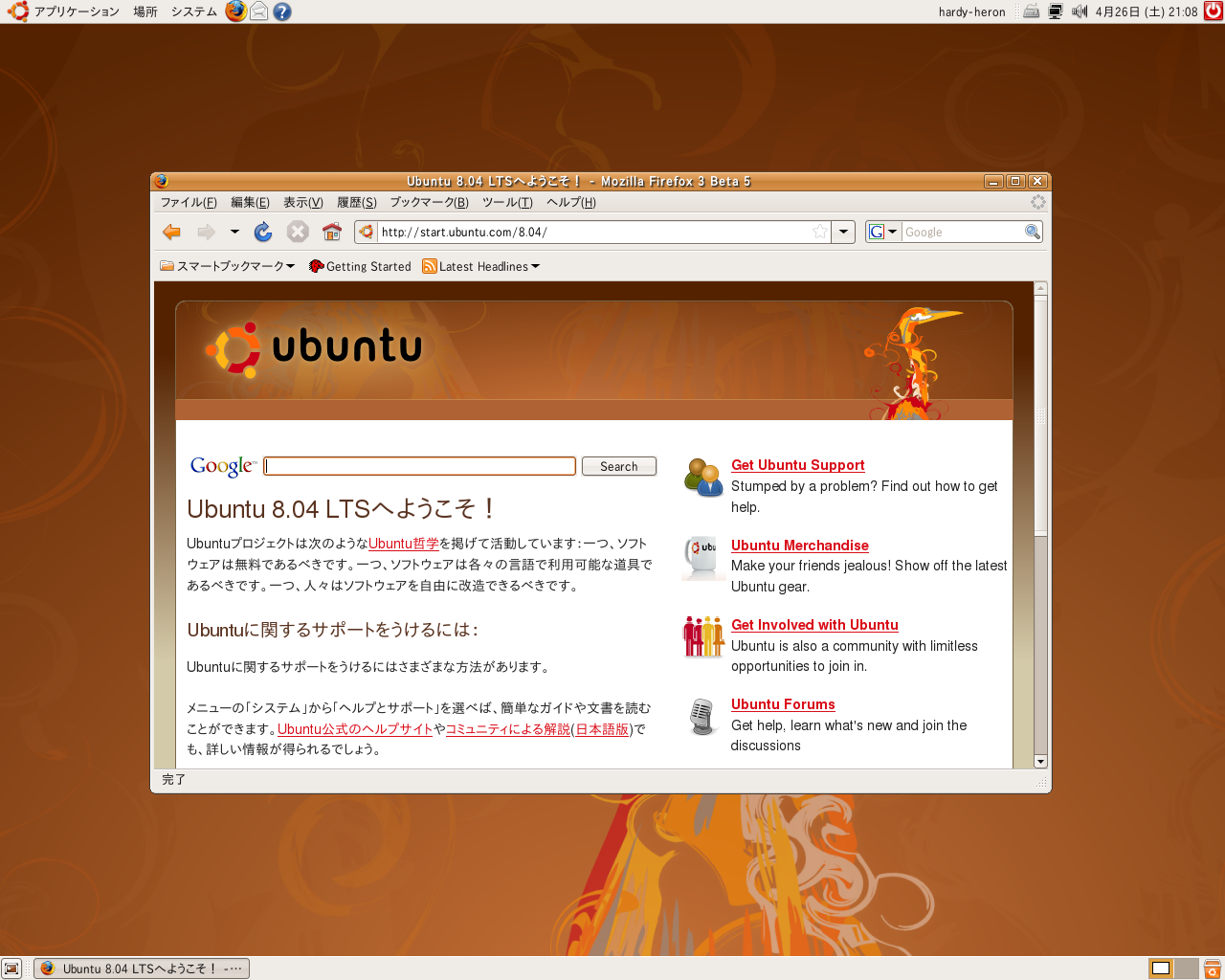This screenshot has width=1225, height=980.
Task: Open the ファイル(F) menu
Action: click(189, 202)
